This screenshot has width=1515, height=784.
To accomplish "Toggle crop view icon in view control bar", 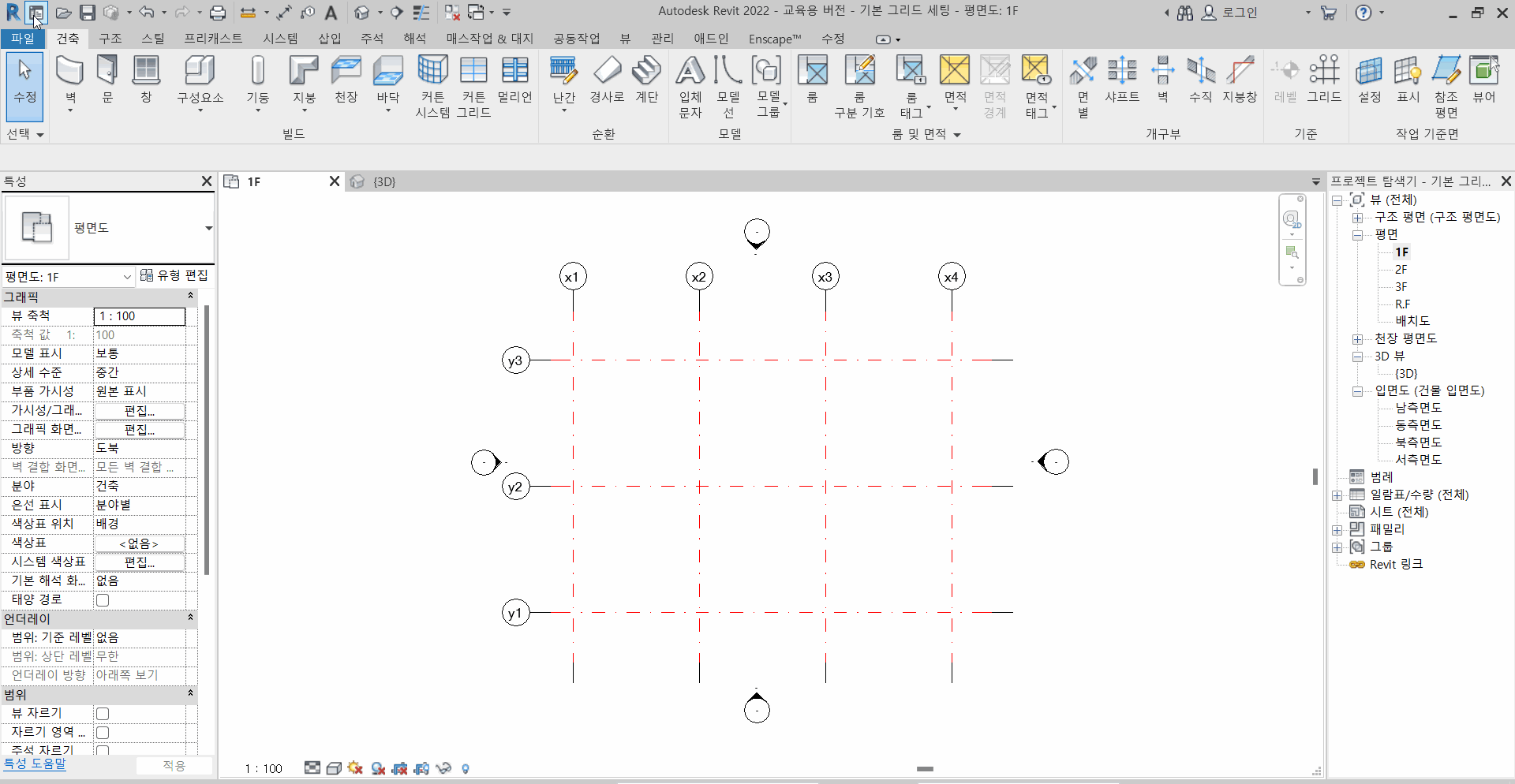I will coord(399,768).
